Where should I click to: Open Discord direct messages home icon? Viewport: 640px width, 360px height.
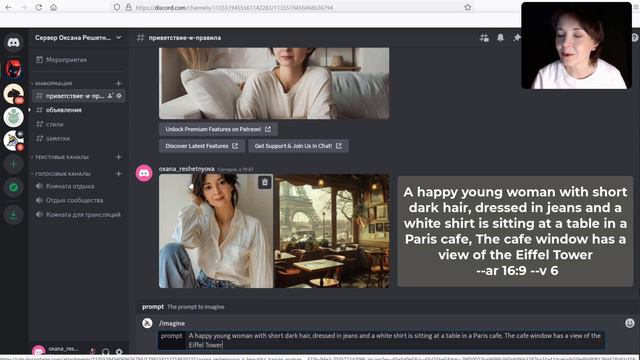pos(13,42)
